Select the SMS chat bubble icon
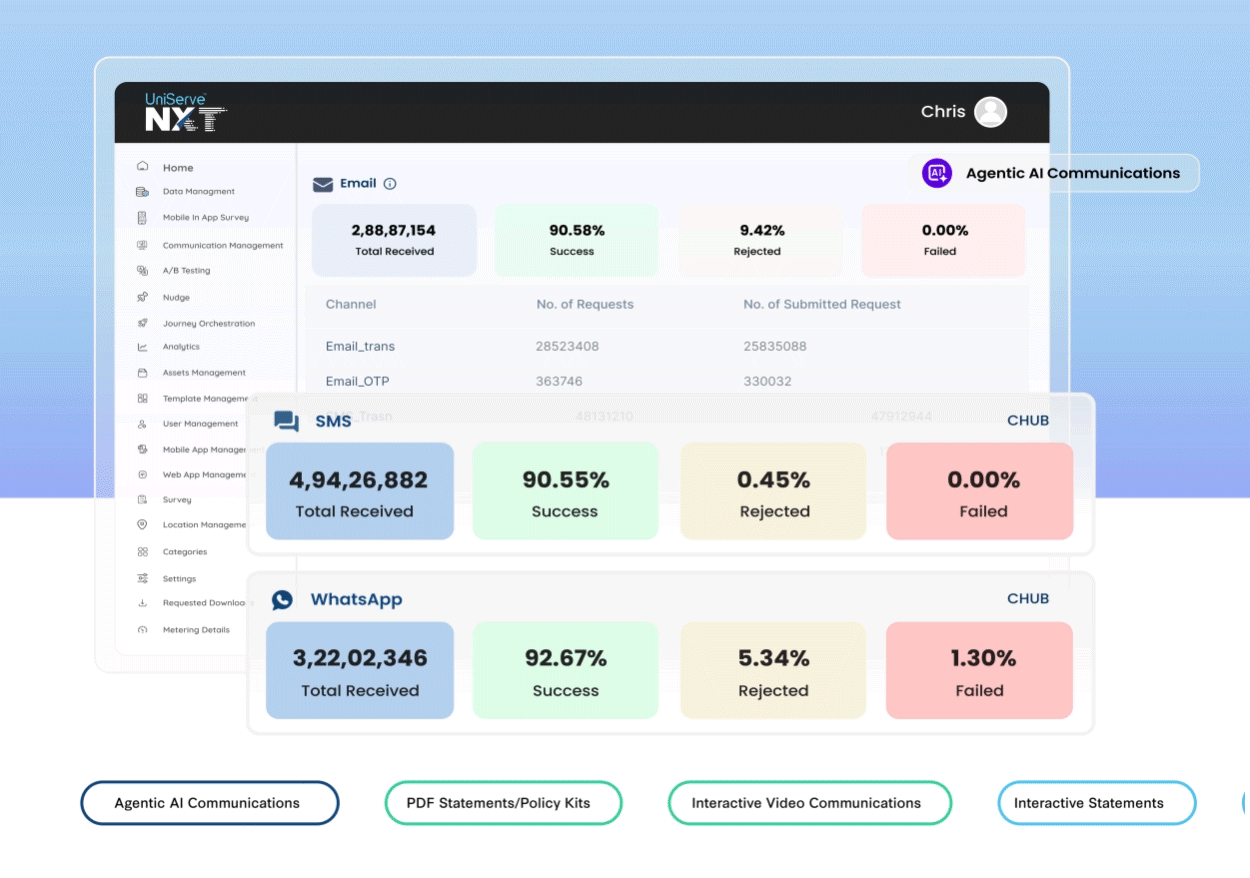 tap(285, 421)
